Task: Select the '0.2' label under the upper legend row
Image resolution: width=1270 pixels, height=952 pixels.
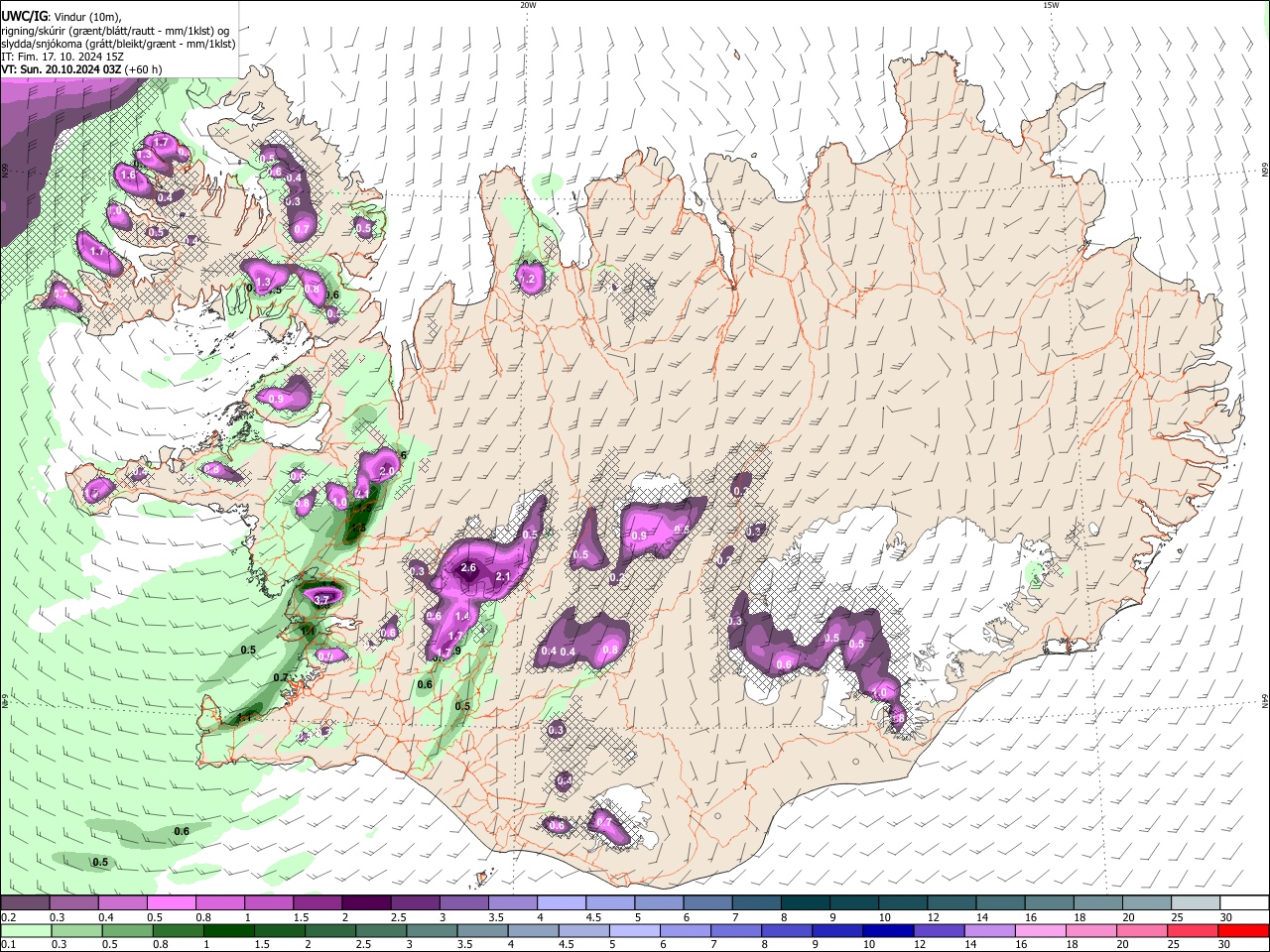Action: pyautogui.click(x=8, y=917)
